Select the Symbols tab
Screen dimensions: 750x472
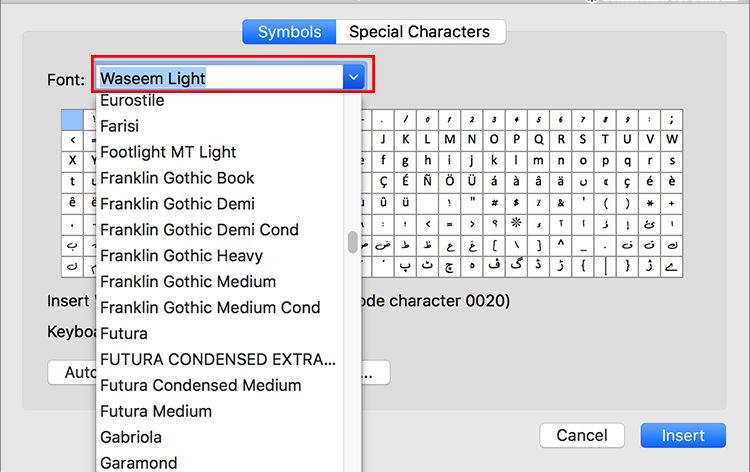point(289,32)
